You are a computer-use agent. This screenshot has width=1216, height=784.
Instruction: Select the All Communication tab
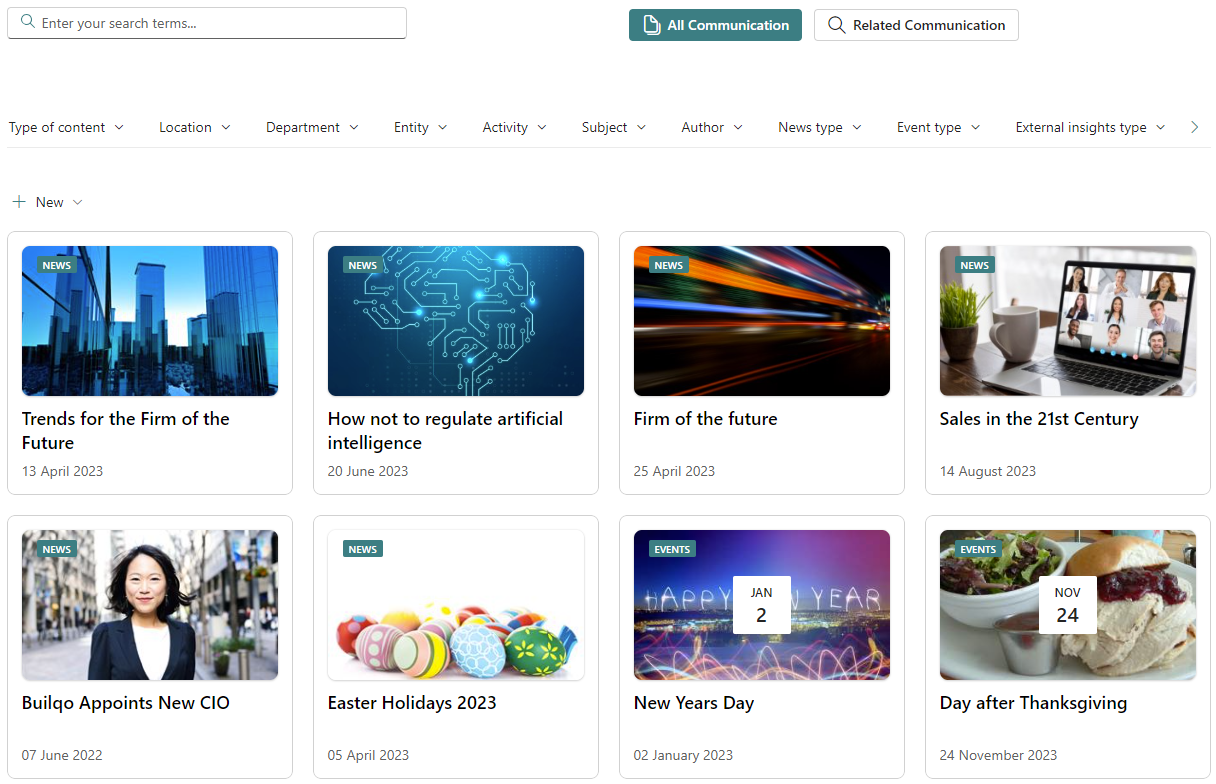715,25
